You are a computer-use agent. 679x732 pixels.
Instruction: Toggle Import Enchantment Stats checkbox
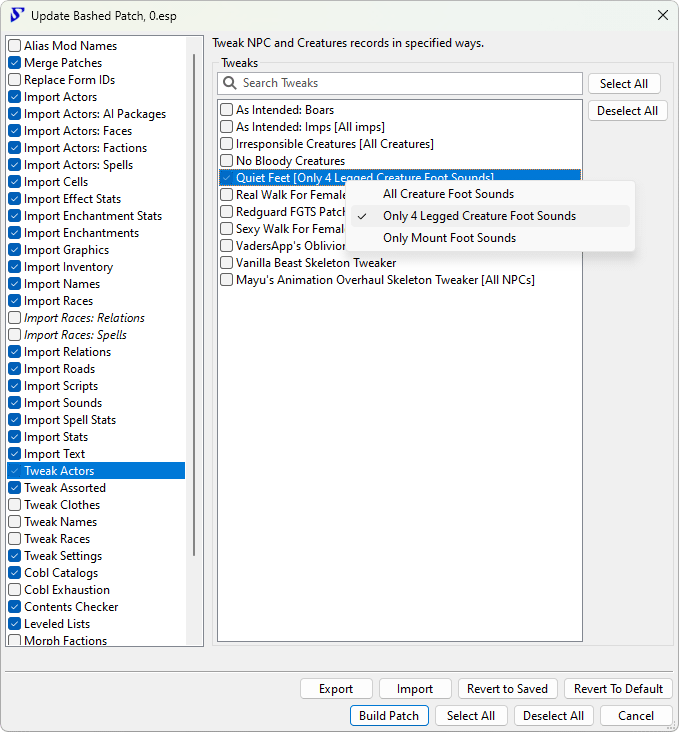pos(15,216)
